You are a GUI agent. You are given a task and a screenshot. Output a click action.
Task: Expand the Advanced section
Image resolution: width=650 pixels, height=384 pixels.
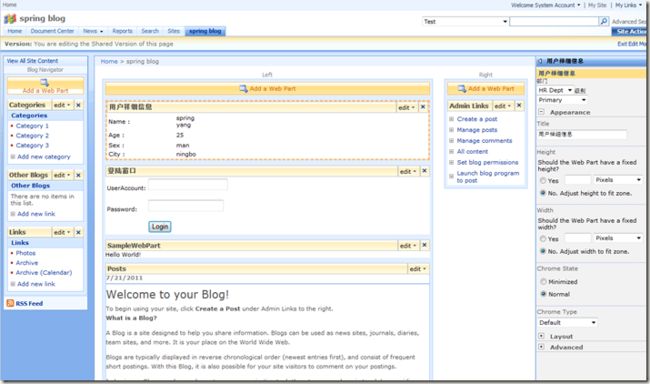tap(541, 347)
